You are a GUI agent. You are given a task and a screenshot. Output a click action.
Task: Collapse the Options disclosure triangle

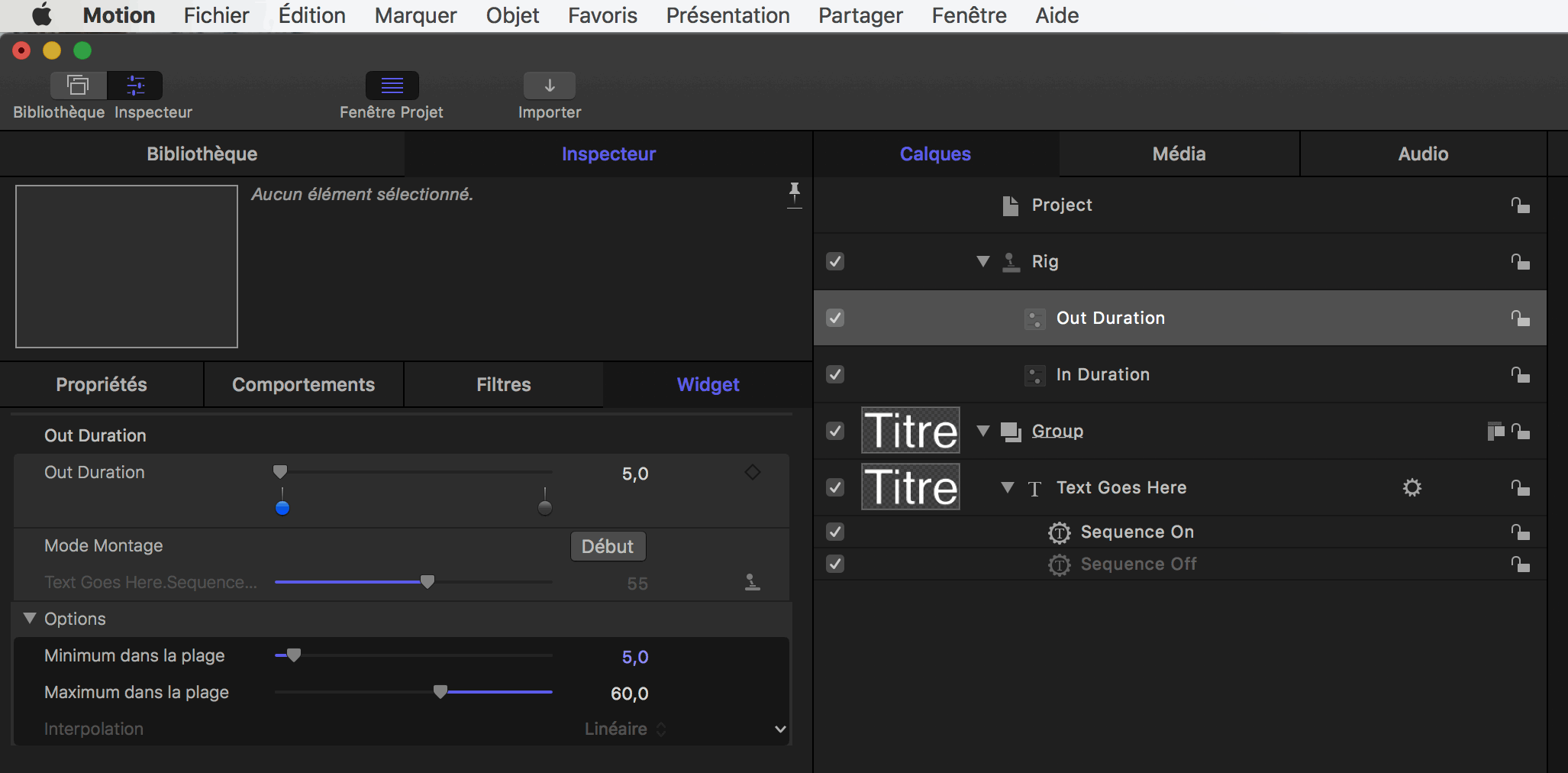pyautogui.click(x=30, y=619)
